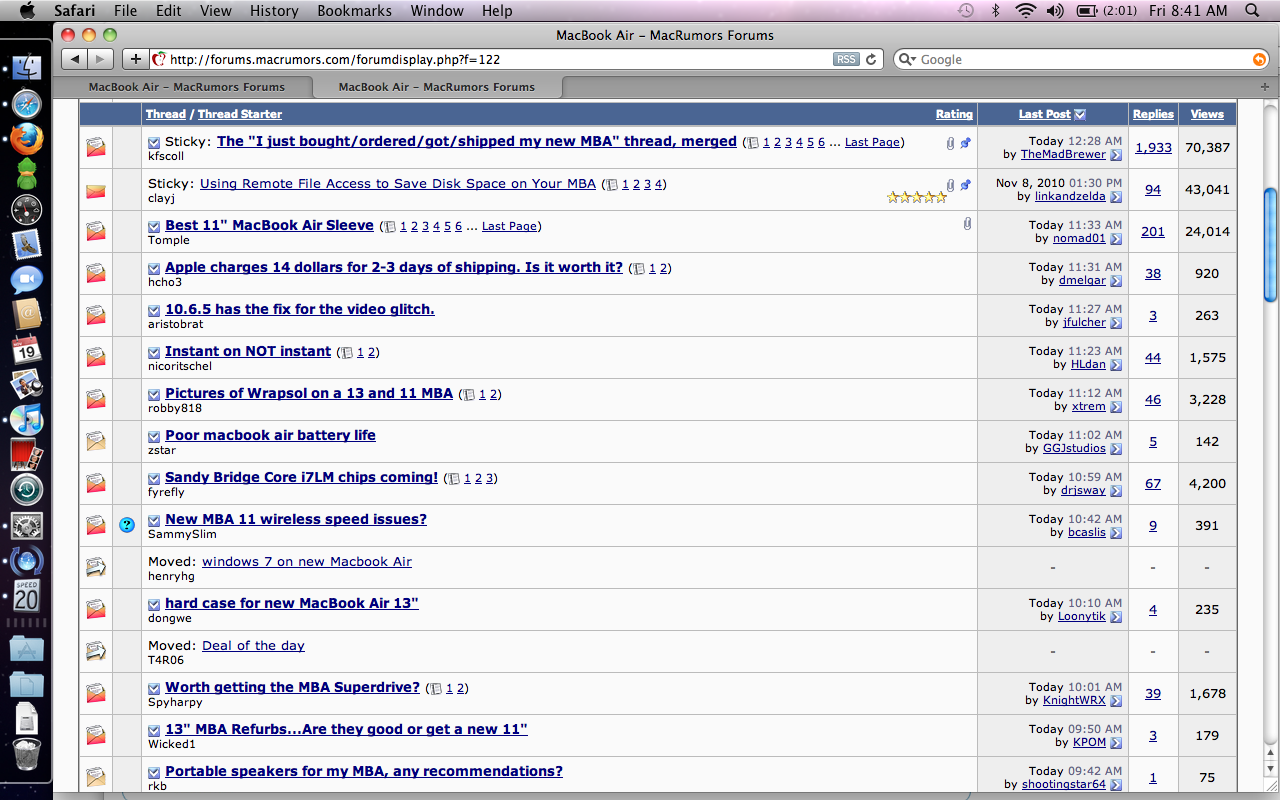Screen dimensions: 1280x800
Task: Click the Safari back button
Action: coord(75,59)
